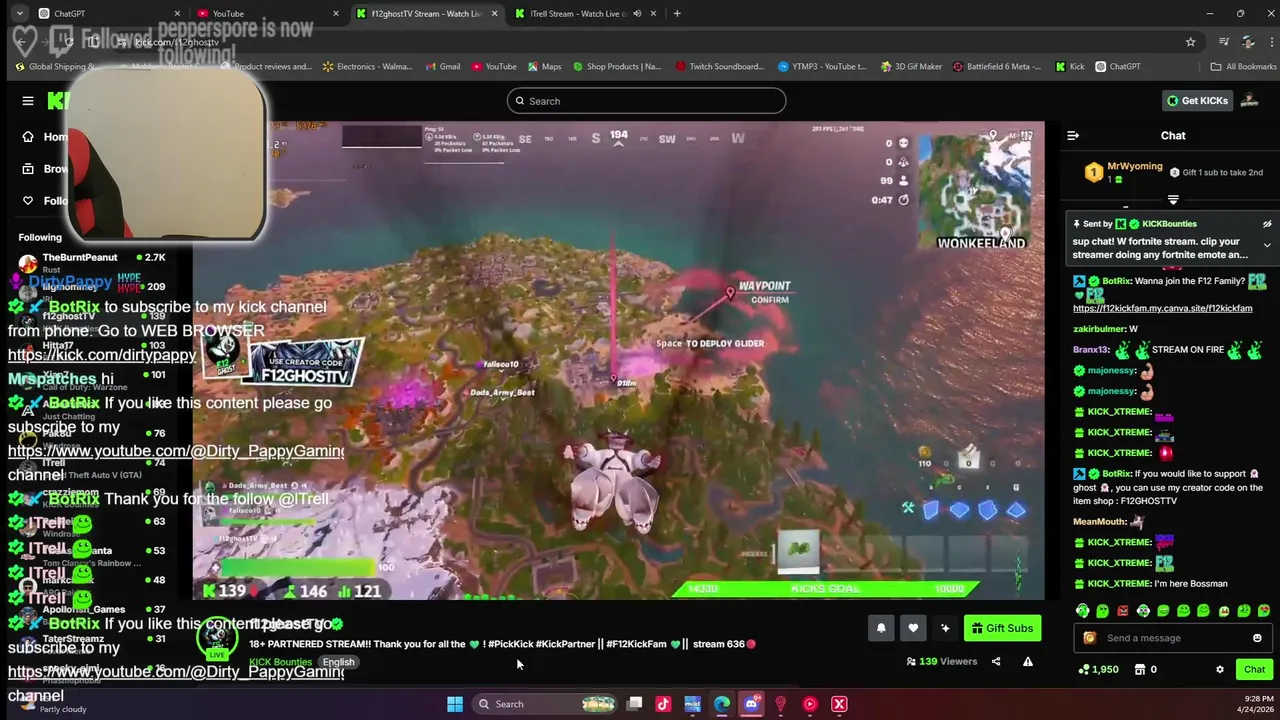Click the notification bell below the stream
This screenshot has width=1280, height=720.
(x=881, y=628)
